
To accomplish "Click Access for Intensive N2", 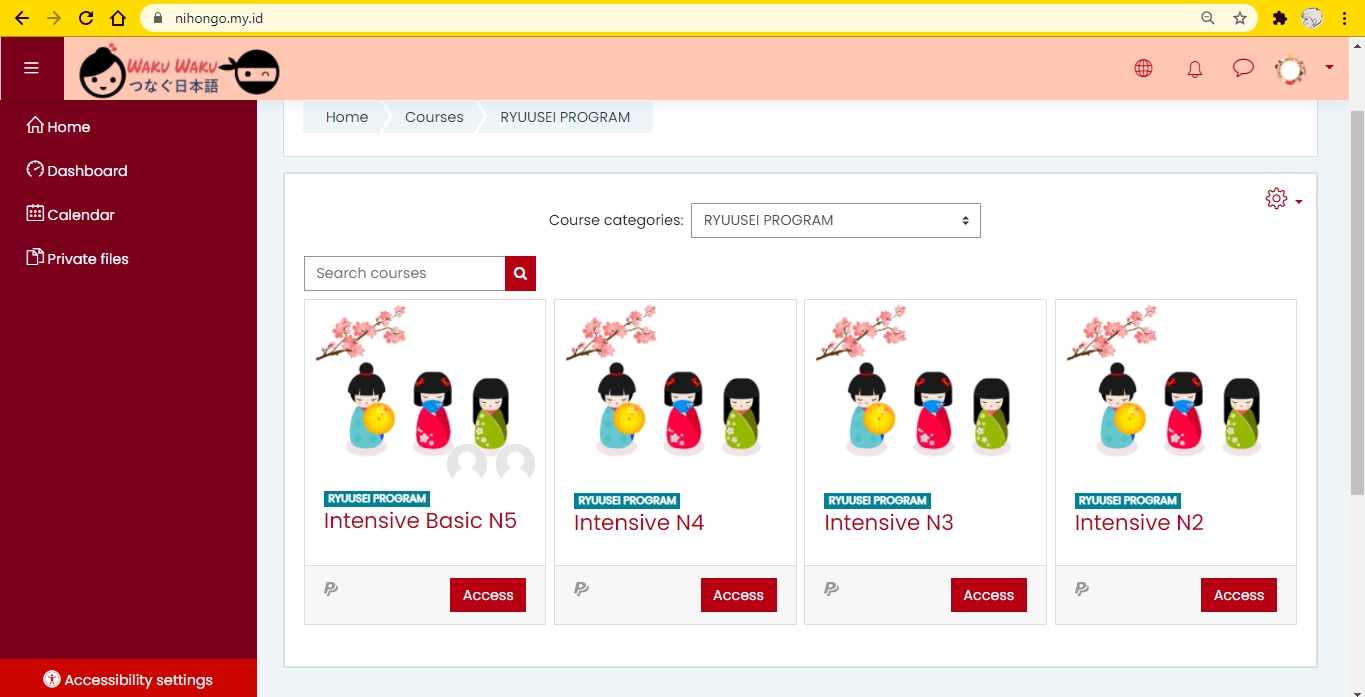I will (1239, 595).
